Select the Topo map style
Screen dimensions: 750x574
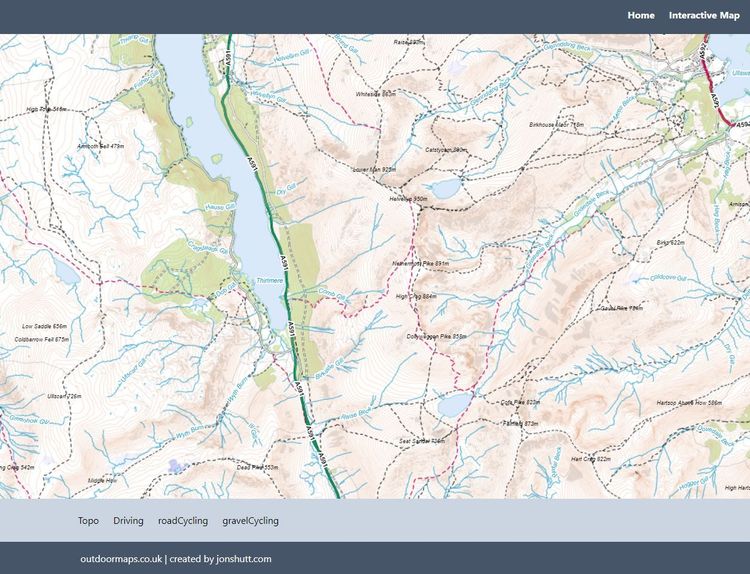point(88,520)
